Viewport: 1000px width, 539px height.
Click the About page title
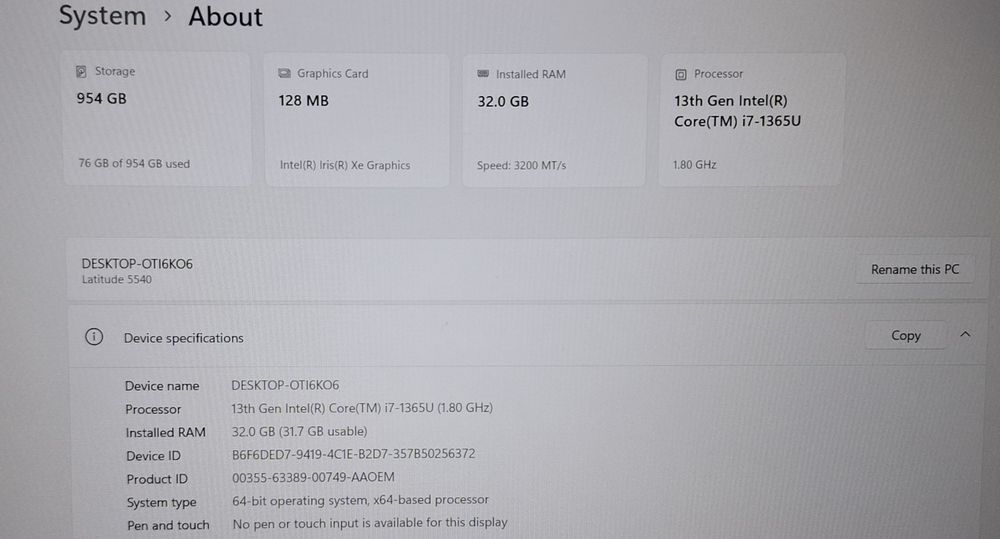(226, 17)
